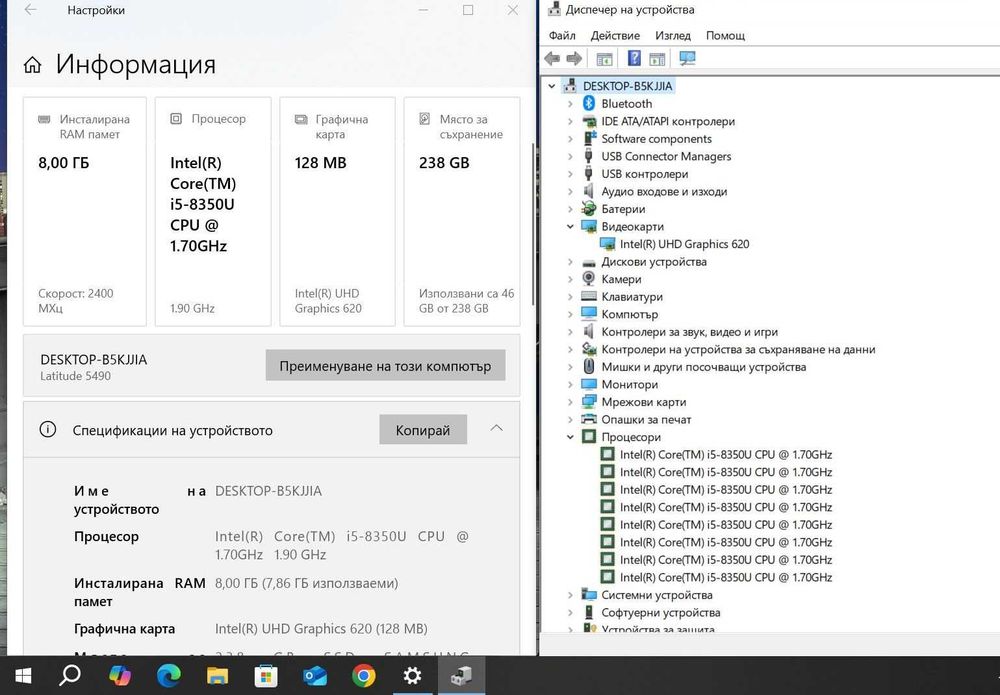Open taskbar Search magnifier
The width and height of the screenshot is (1000, 695).
point(70,675)
